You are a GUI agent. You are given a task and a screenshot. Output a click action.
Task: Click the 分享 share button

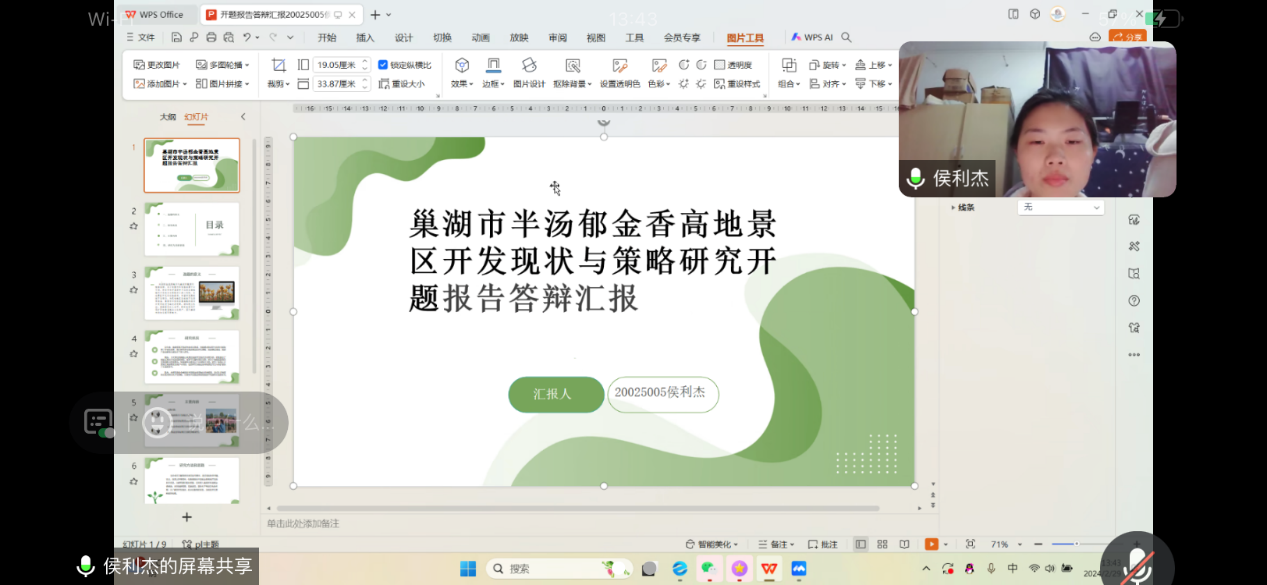point(1128,37)
